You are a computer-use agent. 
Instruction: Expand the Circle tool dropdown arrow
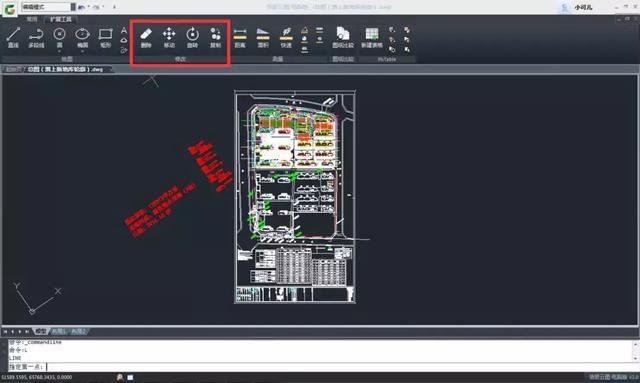(x=60, y=51)
